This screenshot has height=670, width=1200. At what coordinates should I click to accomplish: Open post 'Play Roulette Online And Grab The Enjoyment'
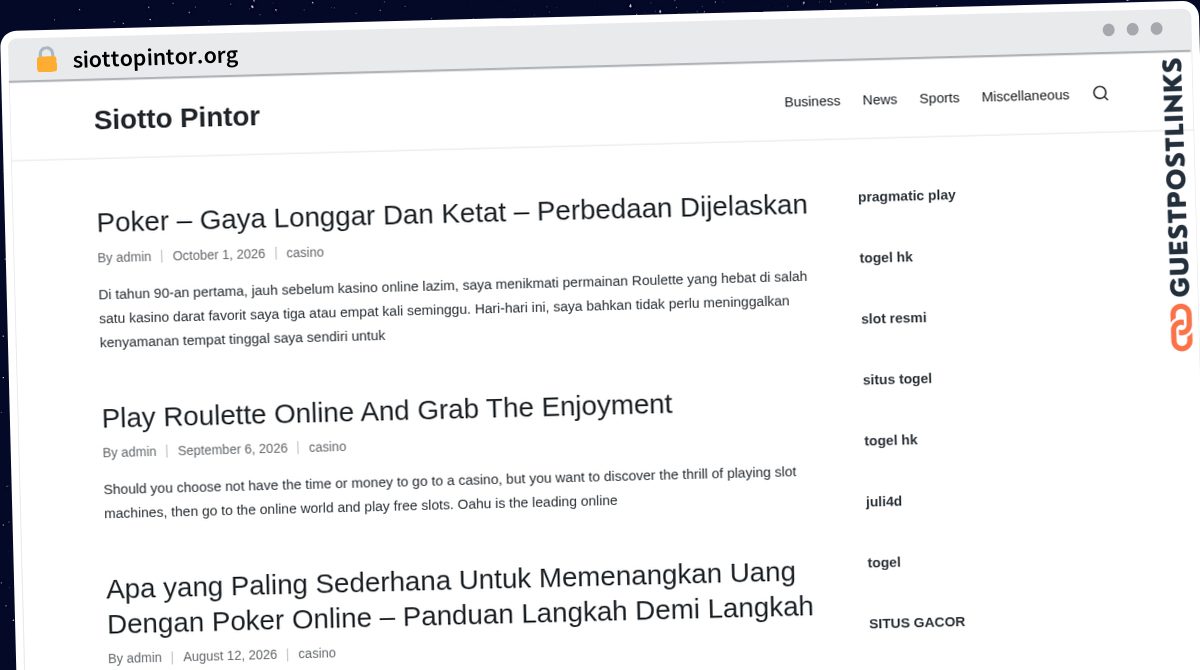387,410
